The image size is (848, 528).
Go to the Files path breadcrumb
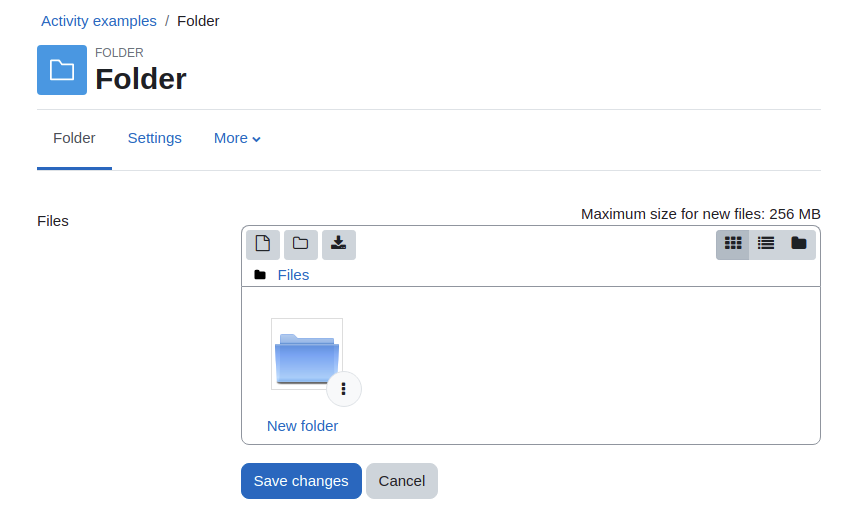click(293, 275)
